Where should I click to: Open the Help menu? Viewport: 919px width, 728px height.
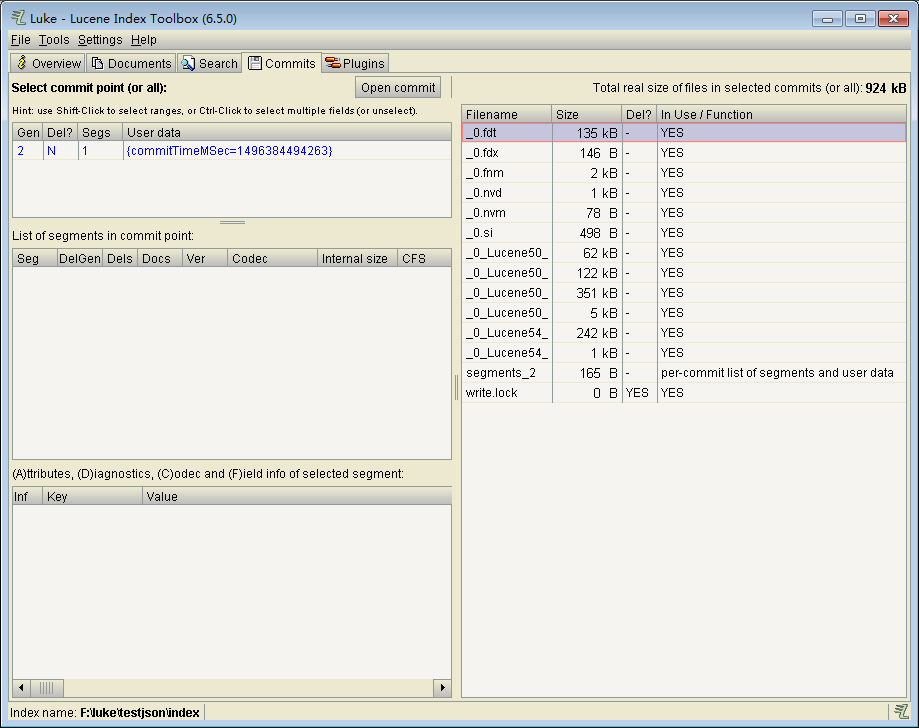[144, 40]
